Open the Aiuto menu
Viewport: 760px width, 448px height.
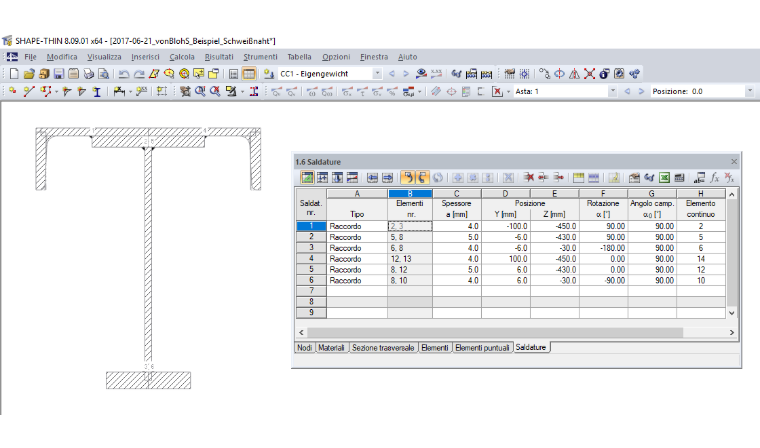407,57
